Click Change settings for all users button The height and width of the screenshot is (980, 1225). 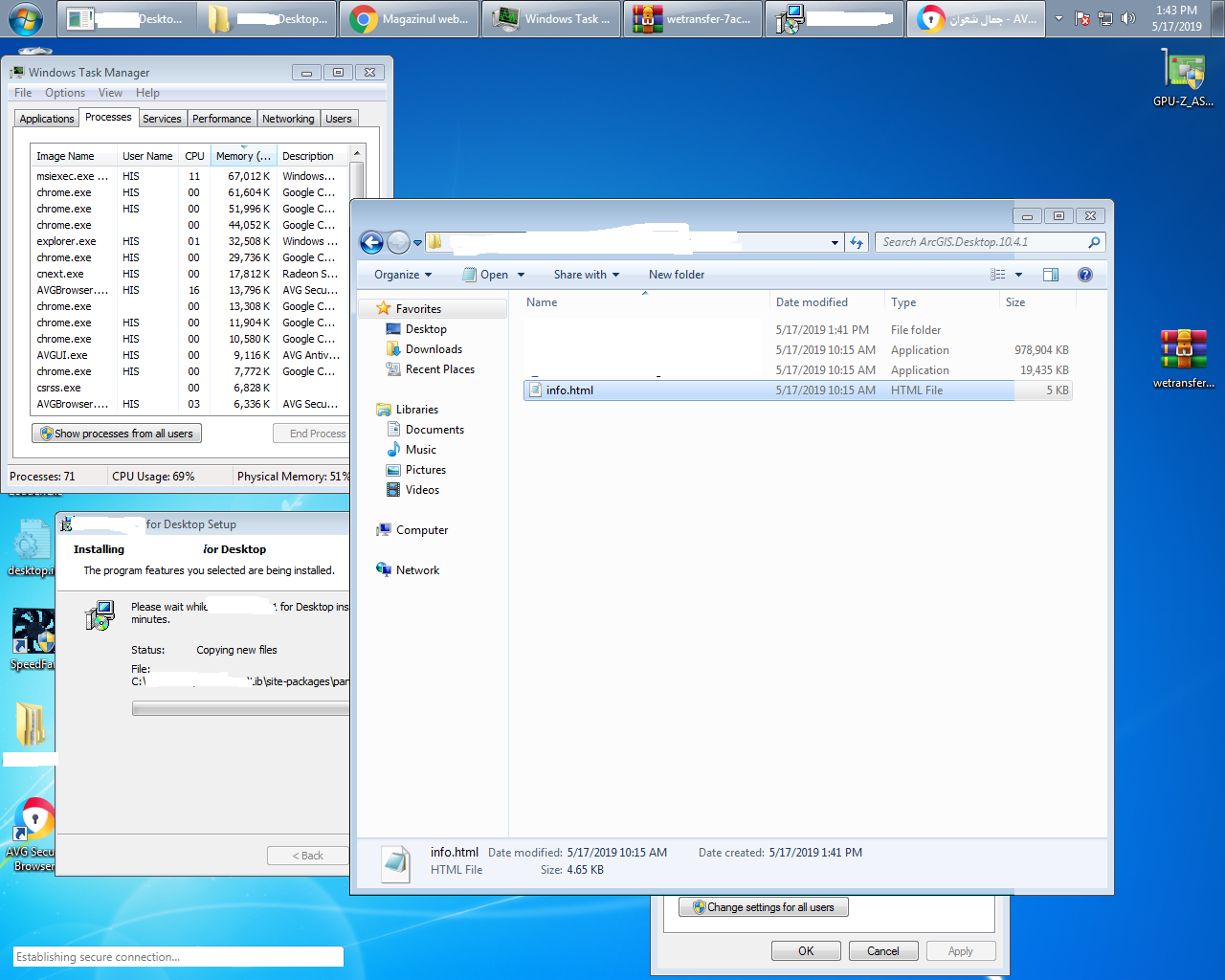coord(764,907)
